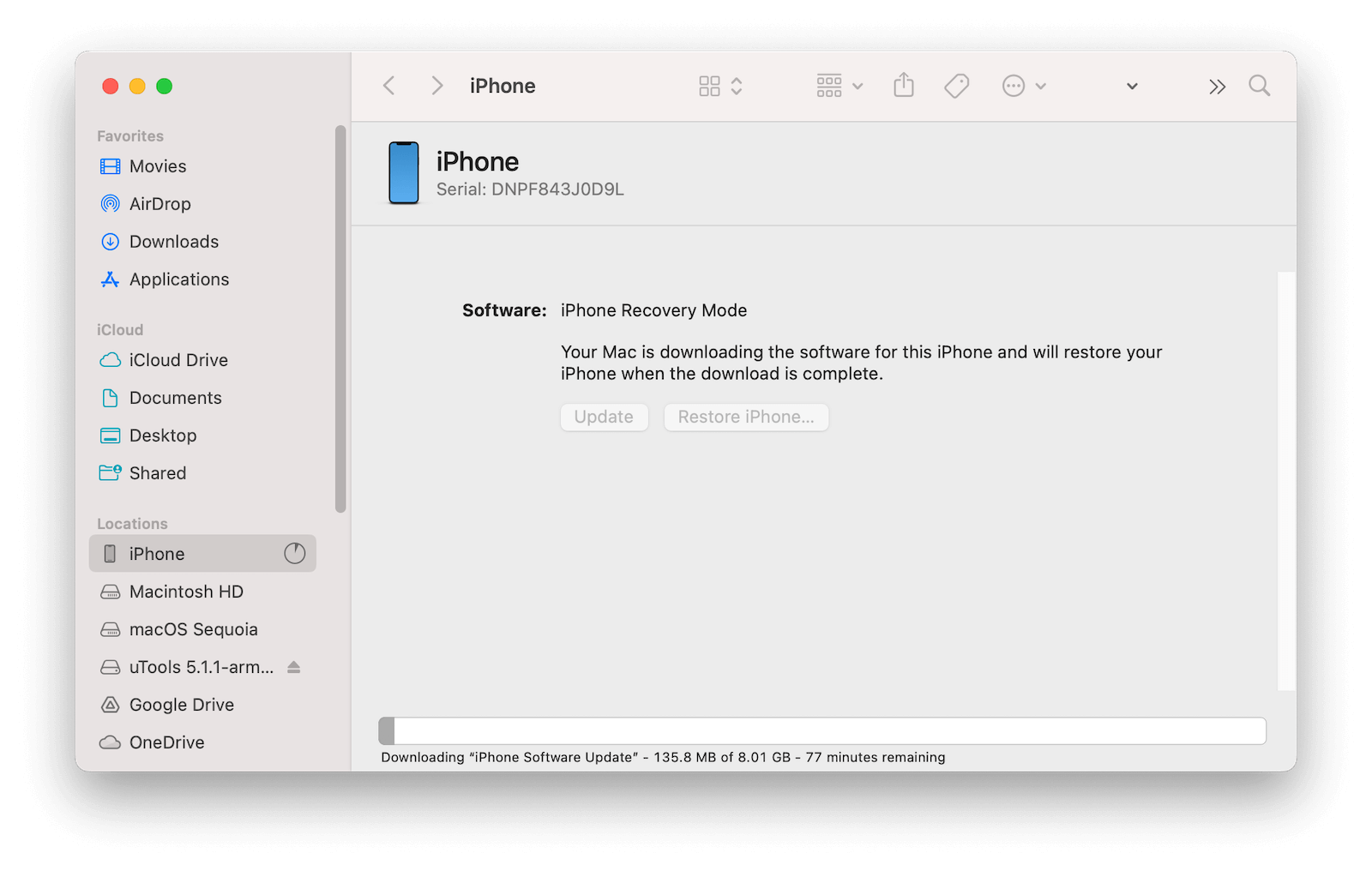This screenshot has width=1372, height=871.
Task: Click the Restore iPhone… button
Action: 746,417
